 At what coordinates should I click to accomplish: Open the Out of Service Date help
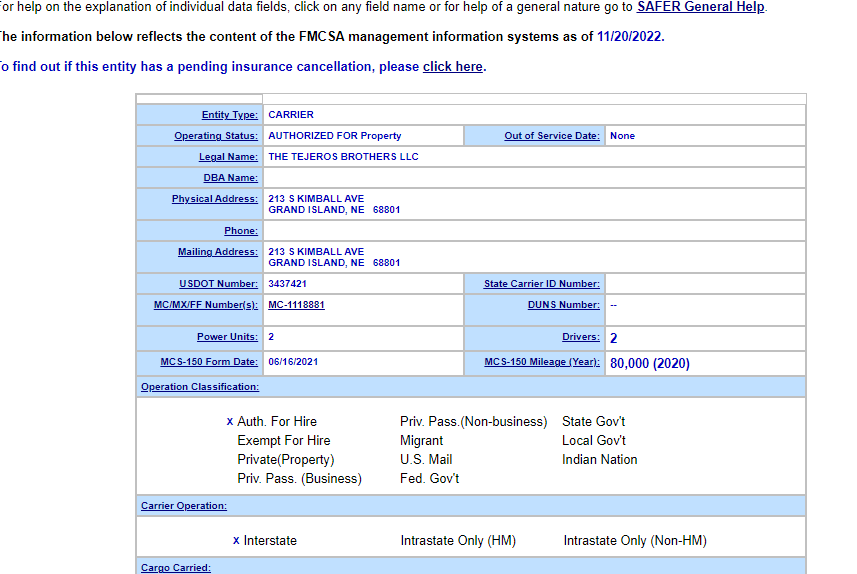point(552,136)
